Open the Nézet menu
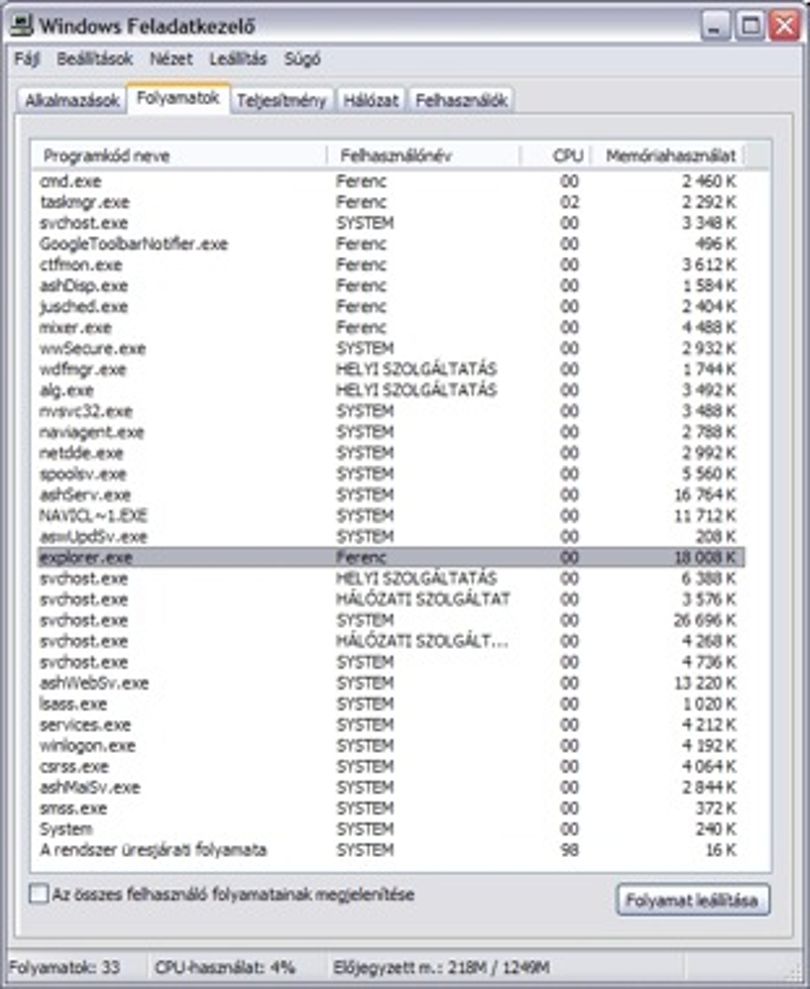 [x=171, y=59]
